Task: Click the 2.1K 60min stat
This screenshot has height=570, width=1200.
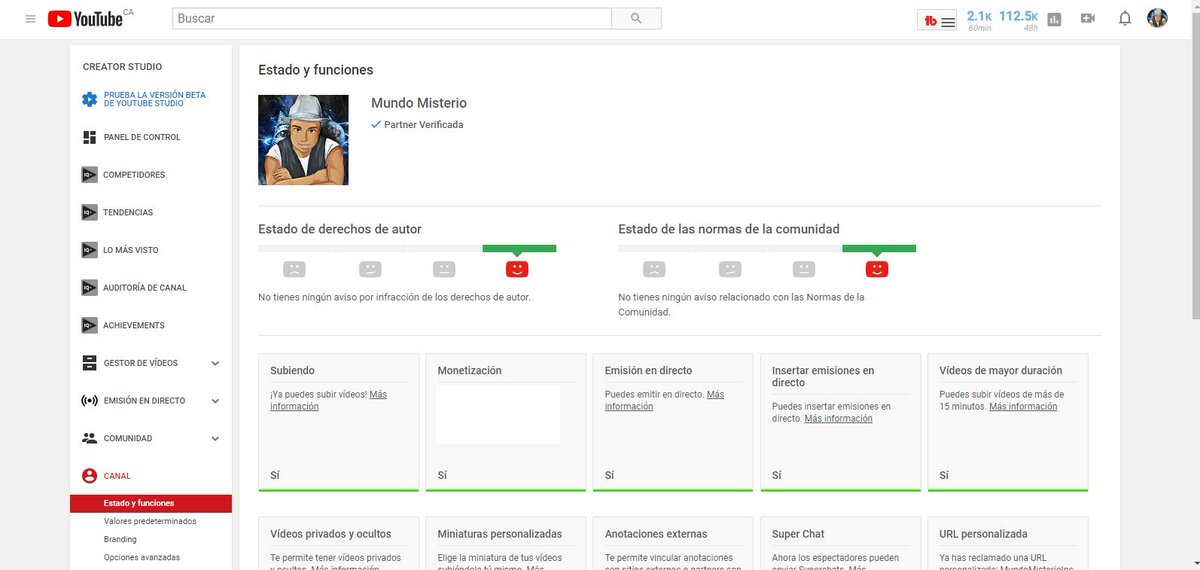Action: pos(980,20)
